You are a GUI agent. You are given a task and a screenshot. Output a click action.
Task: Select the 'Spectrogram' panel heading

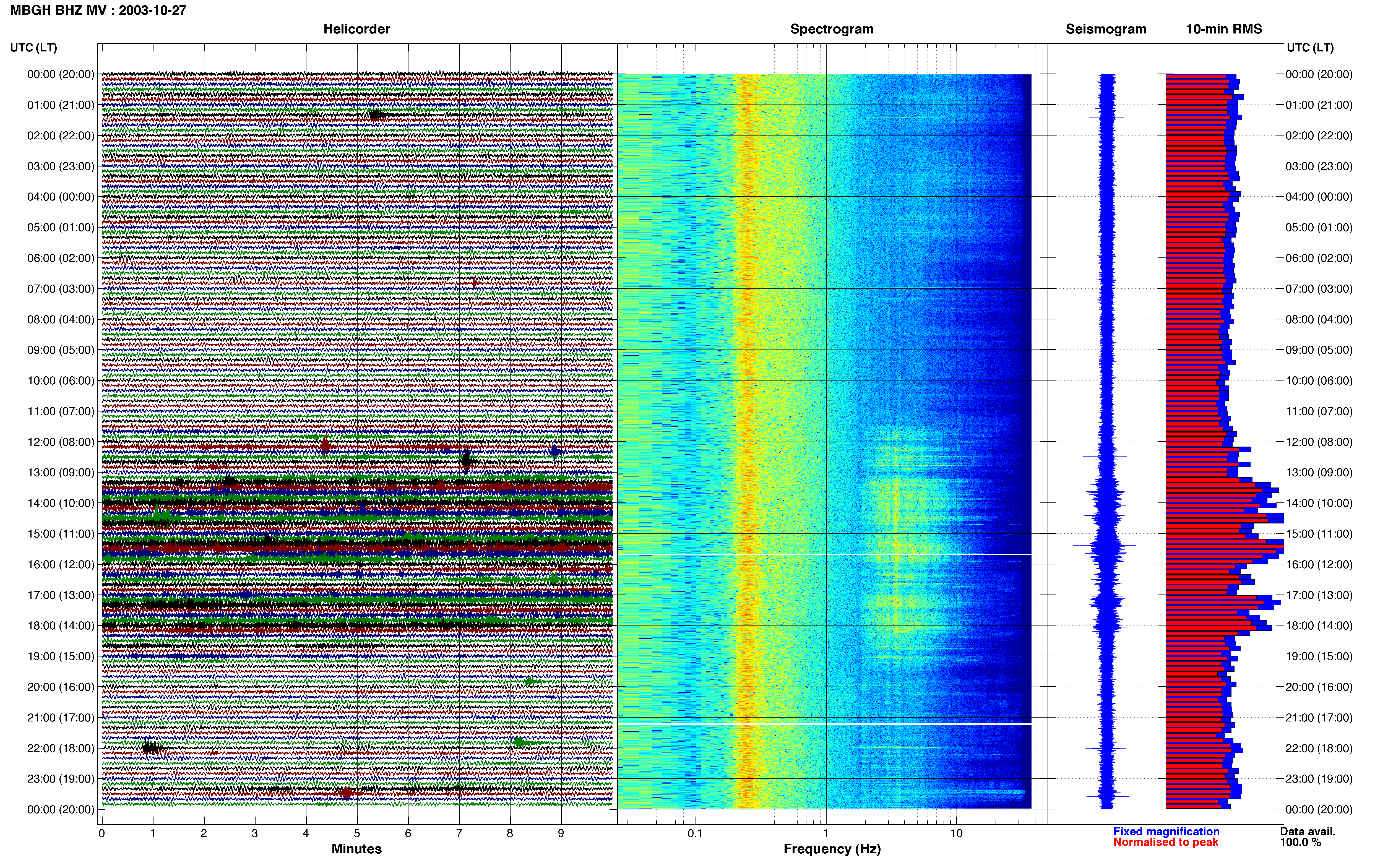832,29
